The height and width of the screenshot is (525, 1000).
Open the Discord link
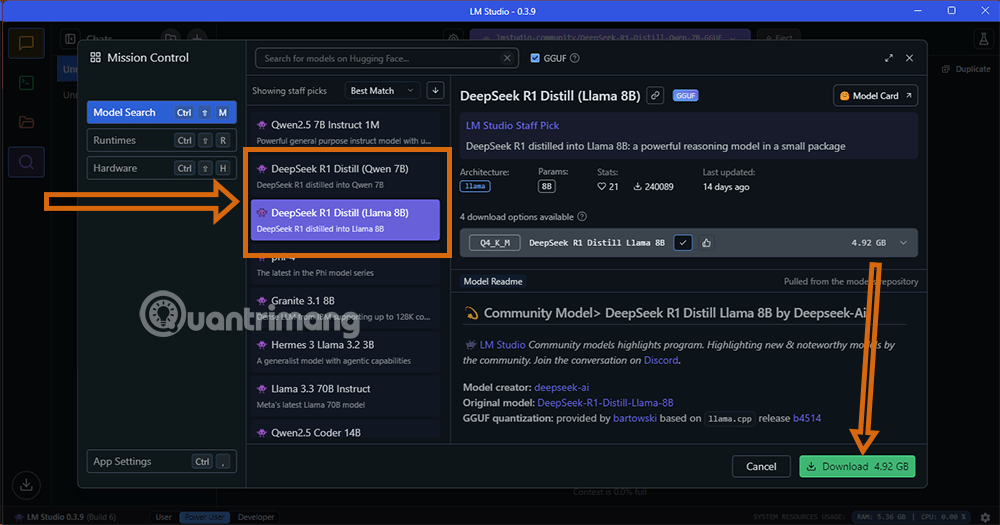tap(661, 360)
